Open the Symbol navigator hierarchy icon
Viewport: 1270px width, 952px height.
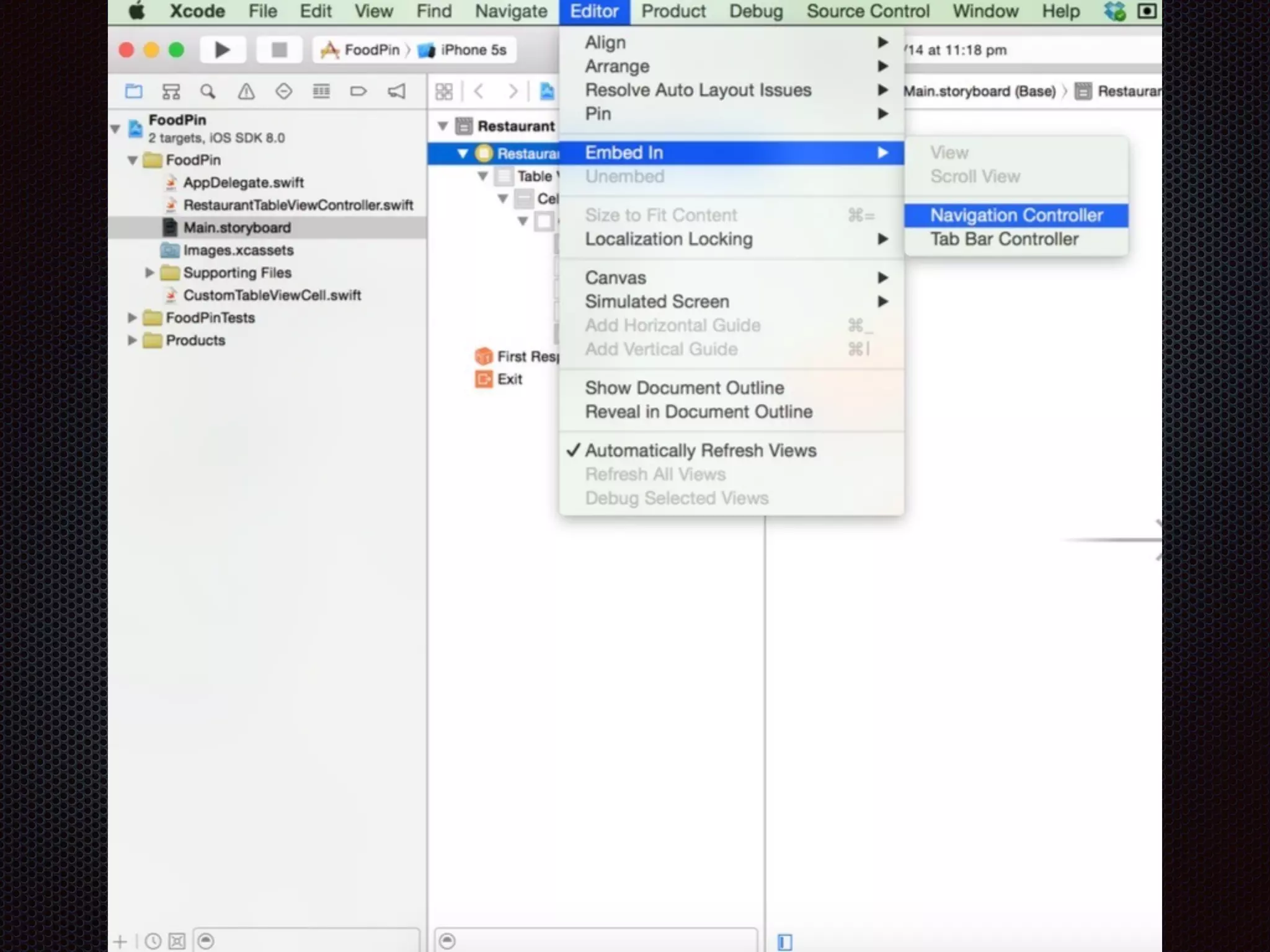point(171,92)
